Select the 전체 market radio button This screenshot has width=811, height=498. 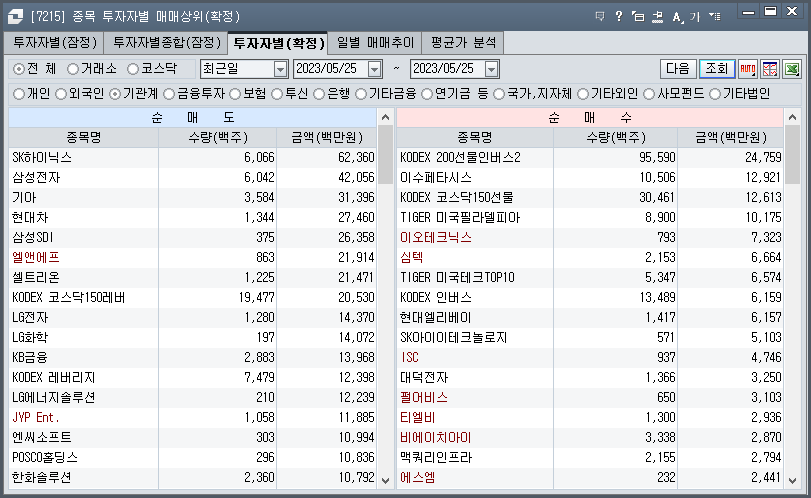19,69
